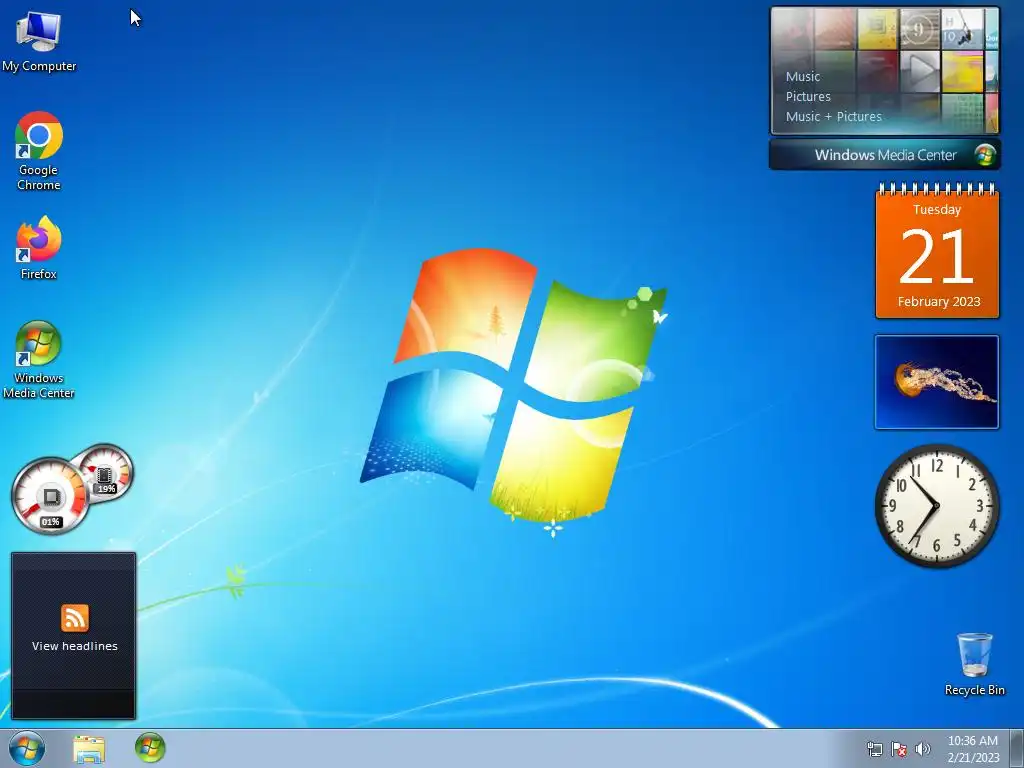Click the taskbar clock showing 10:36 AM
1024x768 pixels.
point(972,741)
